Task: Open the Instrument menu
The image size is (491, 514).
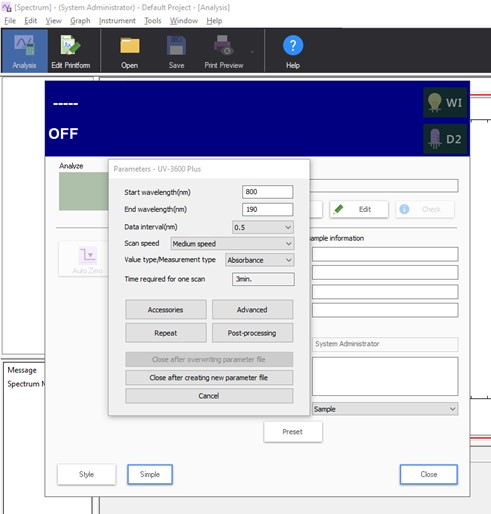Action: (x=117, y=21)
